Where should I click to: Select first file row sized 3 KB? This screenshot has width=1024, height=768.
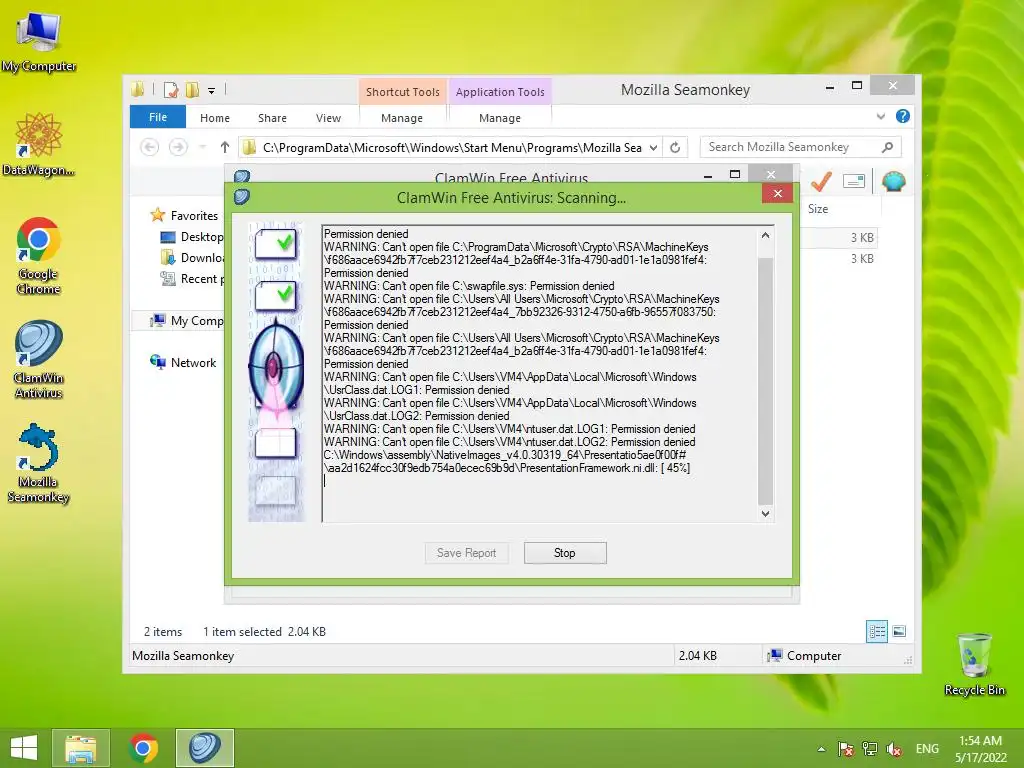click(x=839, y=238)
